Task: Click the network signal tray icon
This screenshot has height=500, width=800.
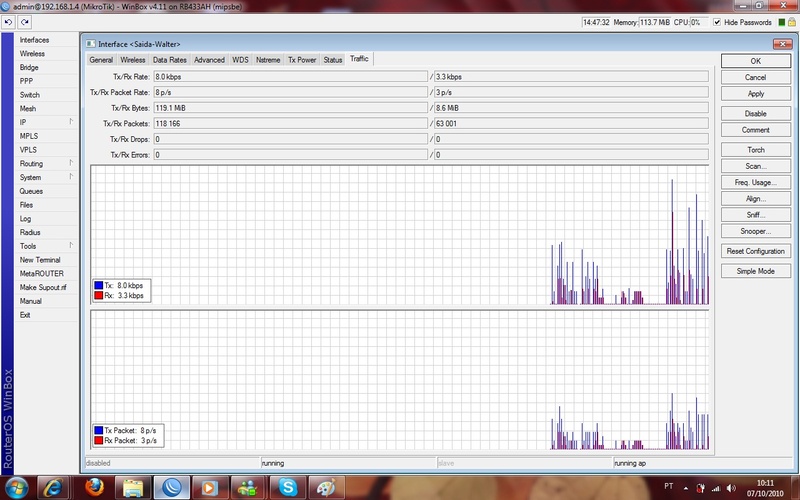Action: tap(716, 488)
